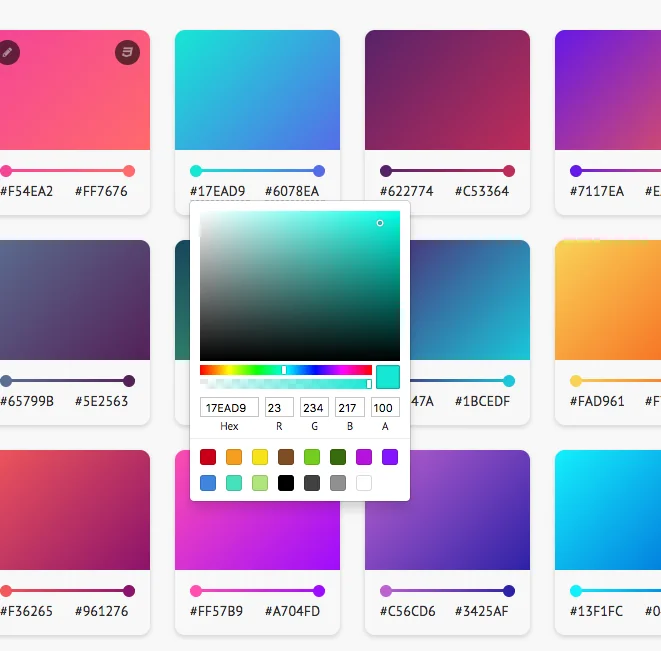Click the orchid stop for #C56CD6
This screenshot has height=651, width=661.
click(x=386, y=591)
